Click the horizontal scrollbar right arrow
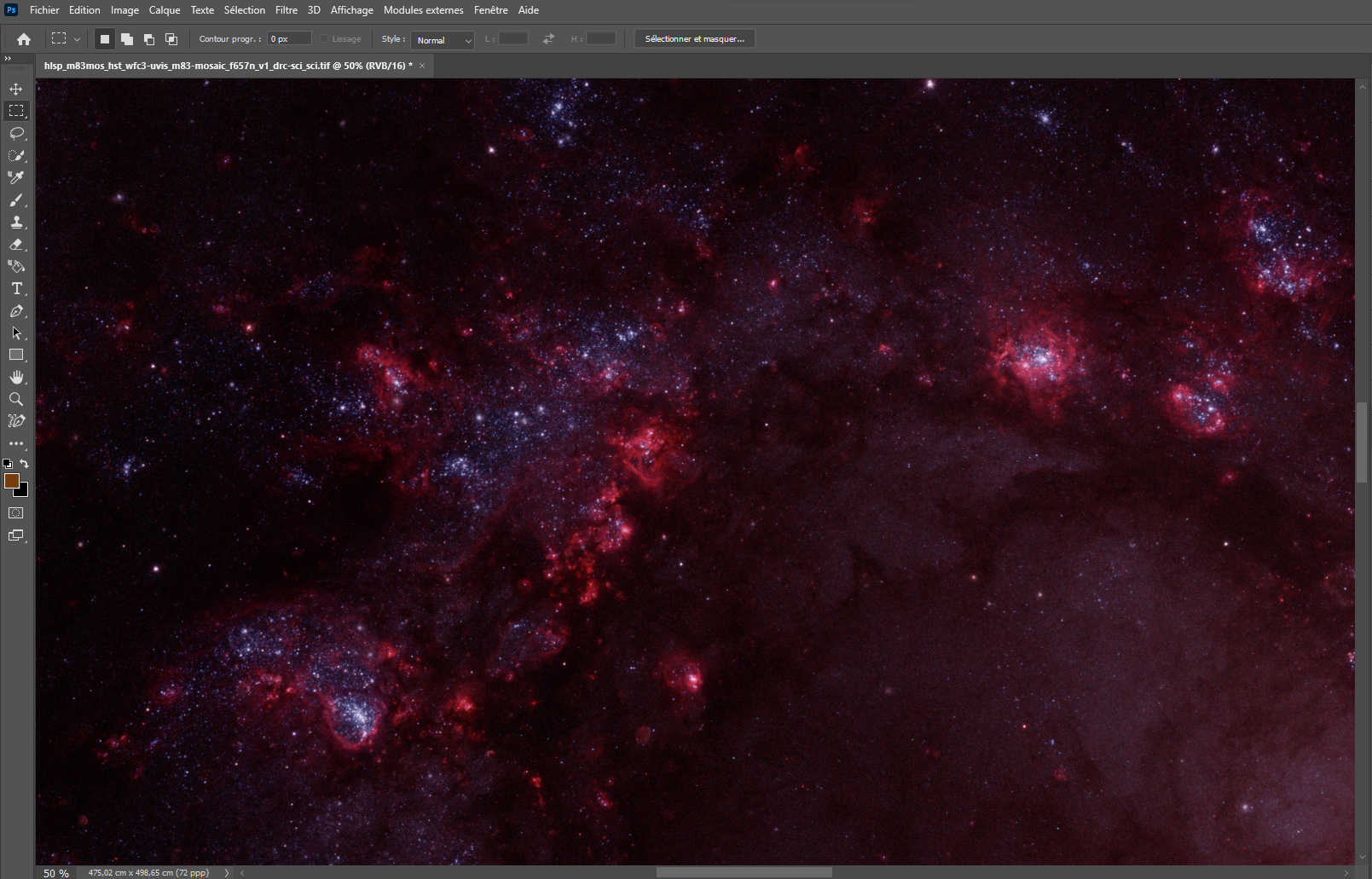The width and height of the screenshot is (1372, 879). click(1346, 873)
